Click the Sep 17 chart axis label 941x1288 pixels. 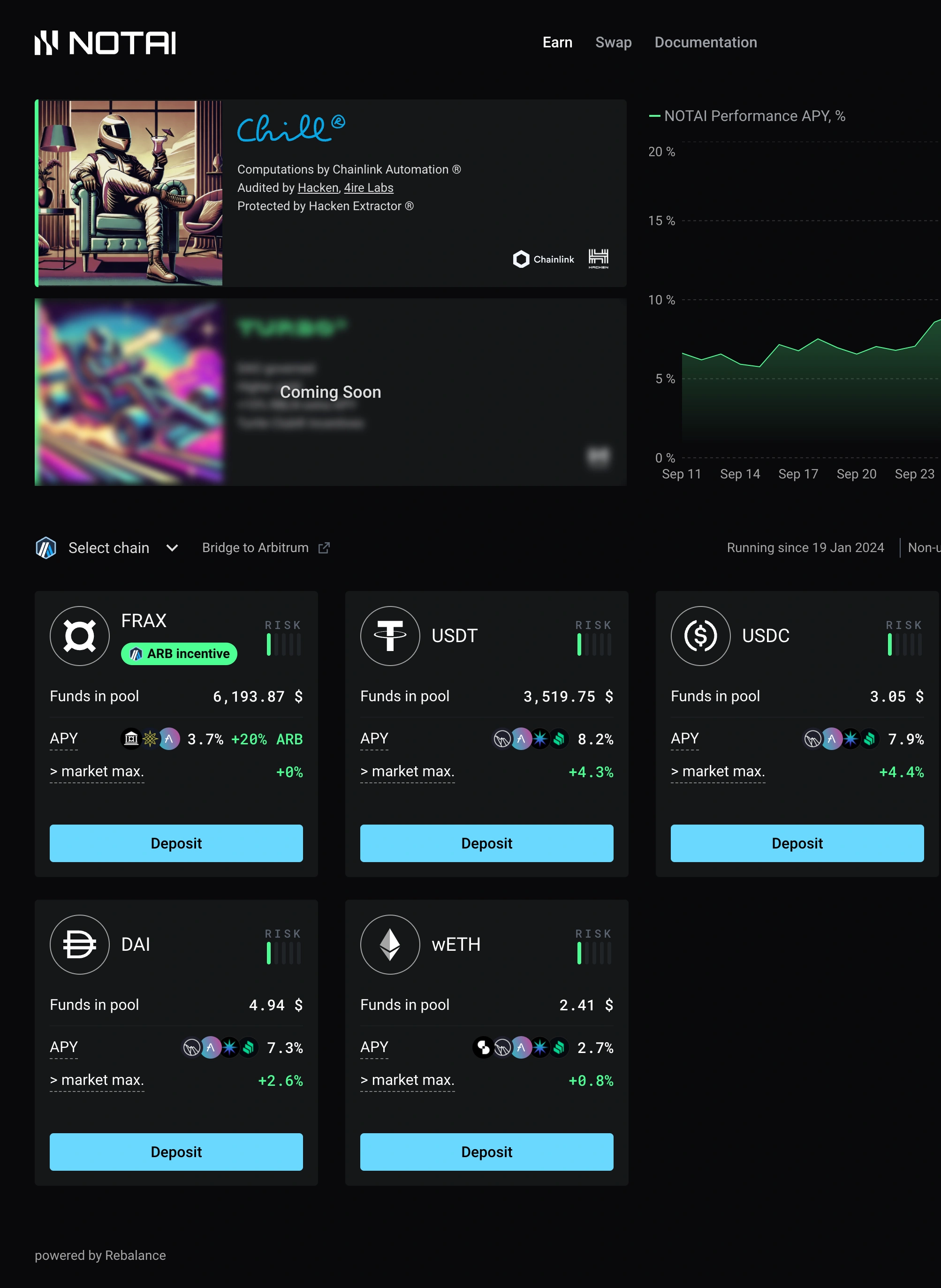click(x=798, y=474)
